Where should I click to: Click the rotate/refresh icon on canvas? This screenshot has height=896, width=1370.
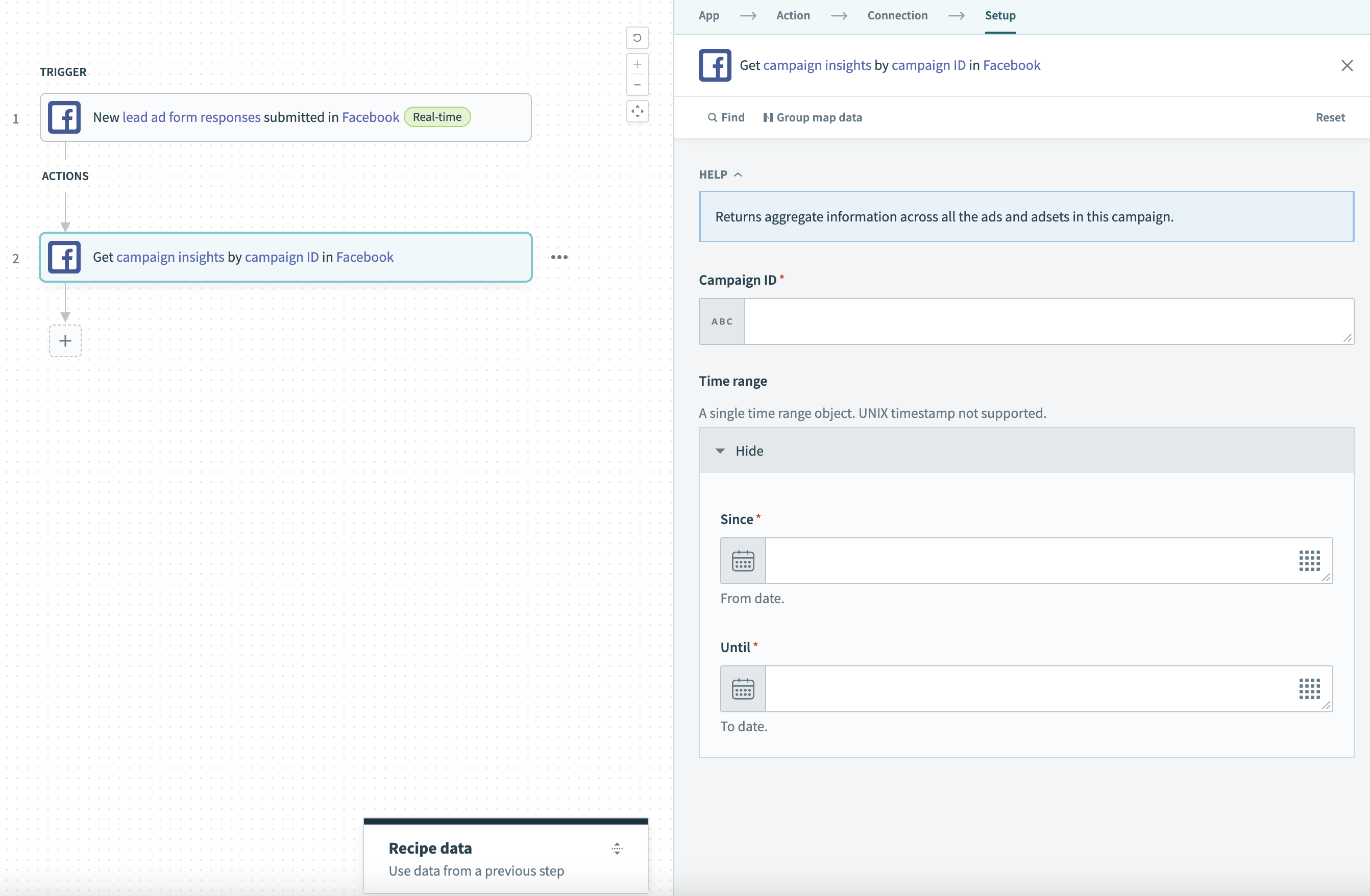(638, 38)
